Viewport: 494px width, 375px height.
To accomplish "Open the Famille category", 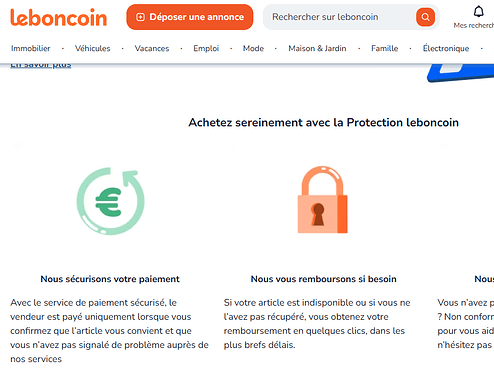I will pyautogui.click(x=385, y=48).
